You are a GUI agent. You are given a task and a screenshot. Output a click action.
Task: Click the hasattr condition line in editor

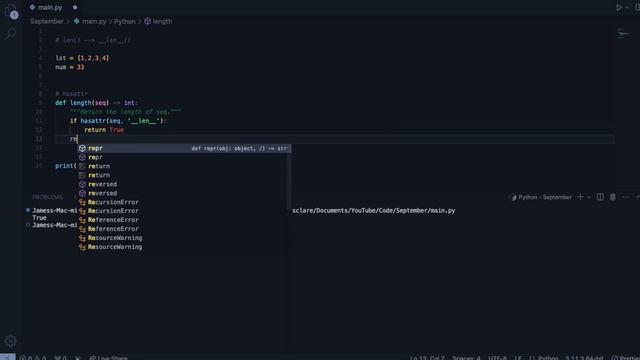pos(118,121)
